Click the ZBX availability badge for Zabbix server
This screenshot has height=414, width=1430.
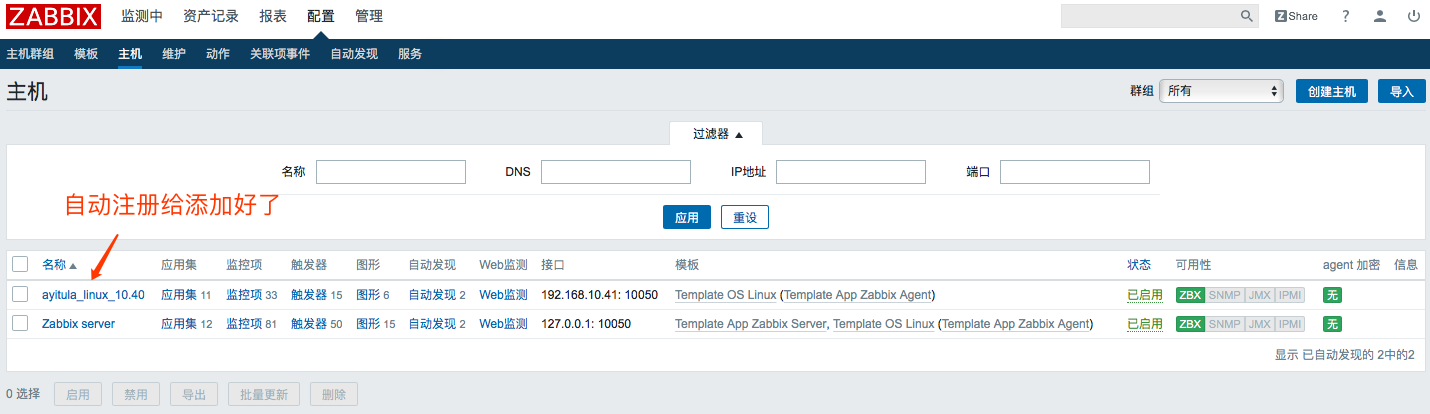pyautogui.click(x=1190, y=324)
